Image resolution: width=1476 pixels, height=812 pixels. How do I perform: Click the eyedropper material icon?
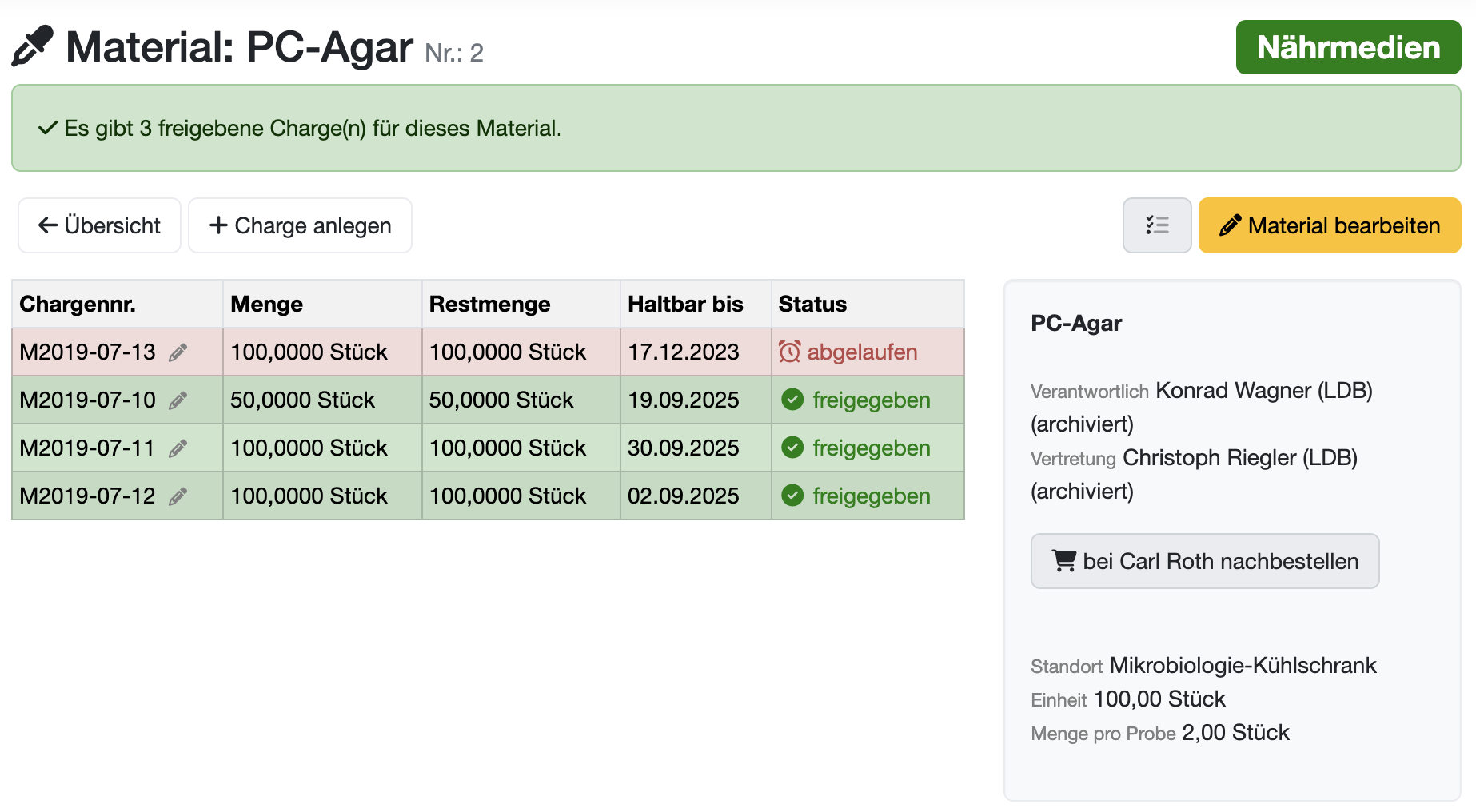pyautogui.click(x=33, y=46)
